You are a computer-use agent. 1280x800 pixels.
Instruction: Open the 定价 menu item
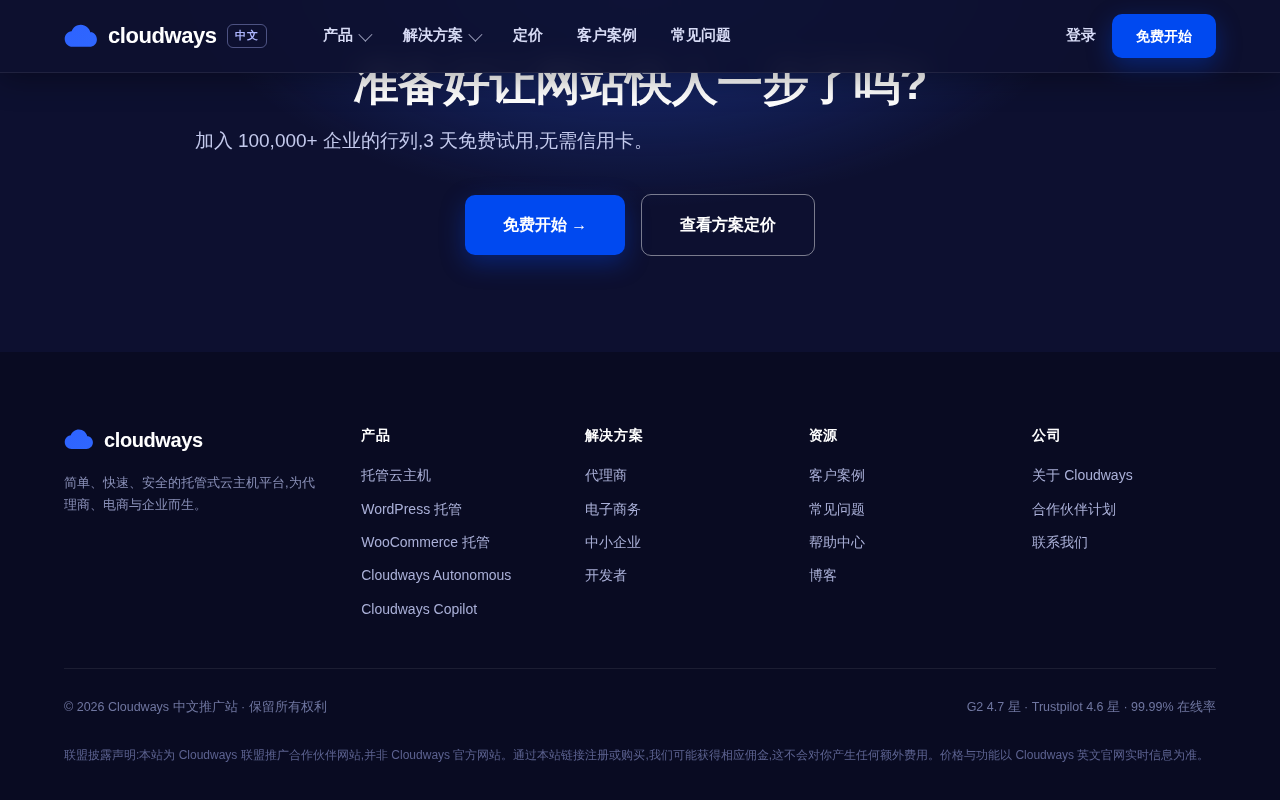pyautogui.click(x=528, y=36)
